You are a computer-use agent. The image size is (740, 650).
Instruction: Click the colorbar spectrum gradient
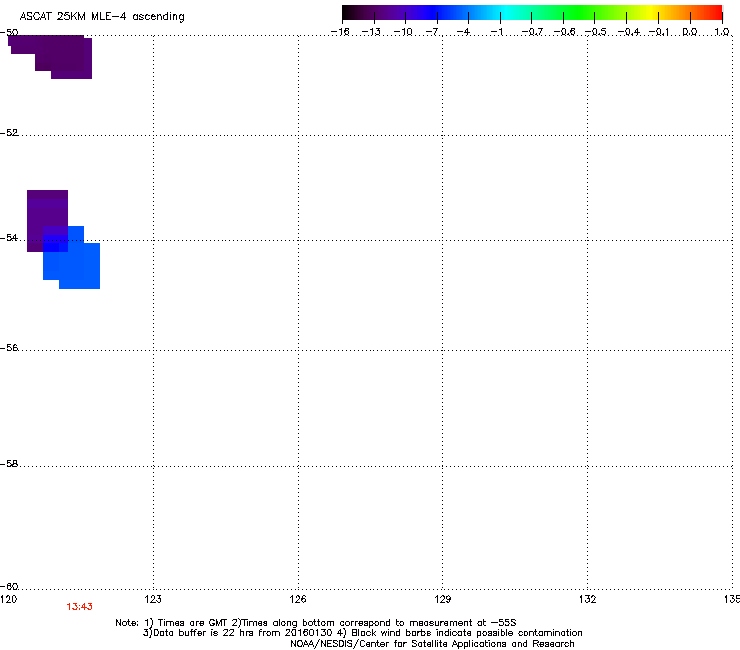(532, 12)
